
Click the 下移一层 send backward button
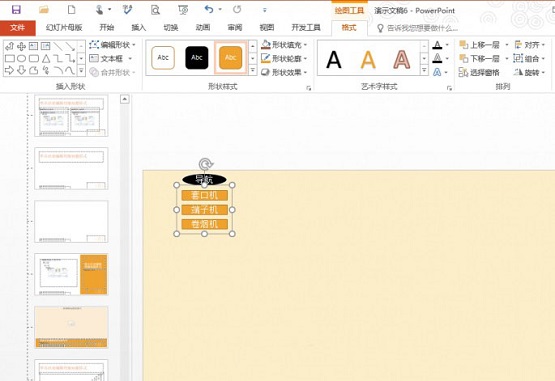pos(479,58)
